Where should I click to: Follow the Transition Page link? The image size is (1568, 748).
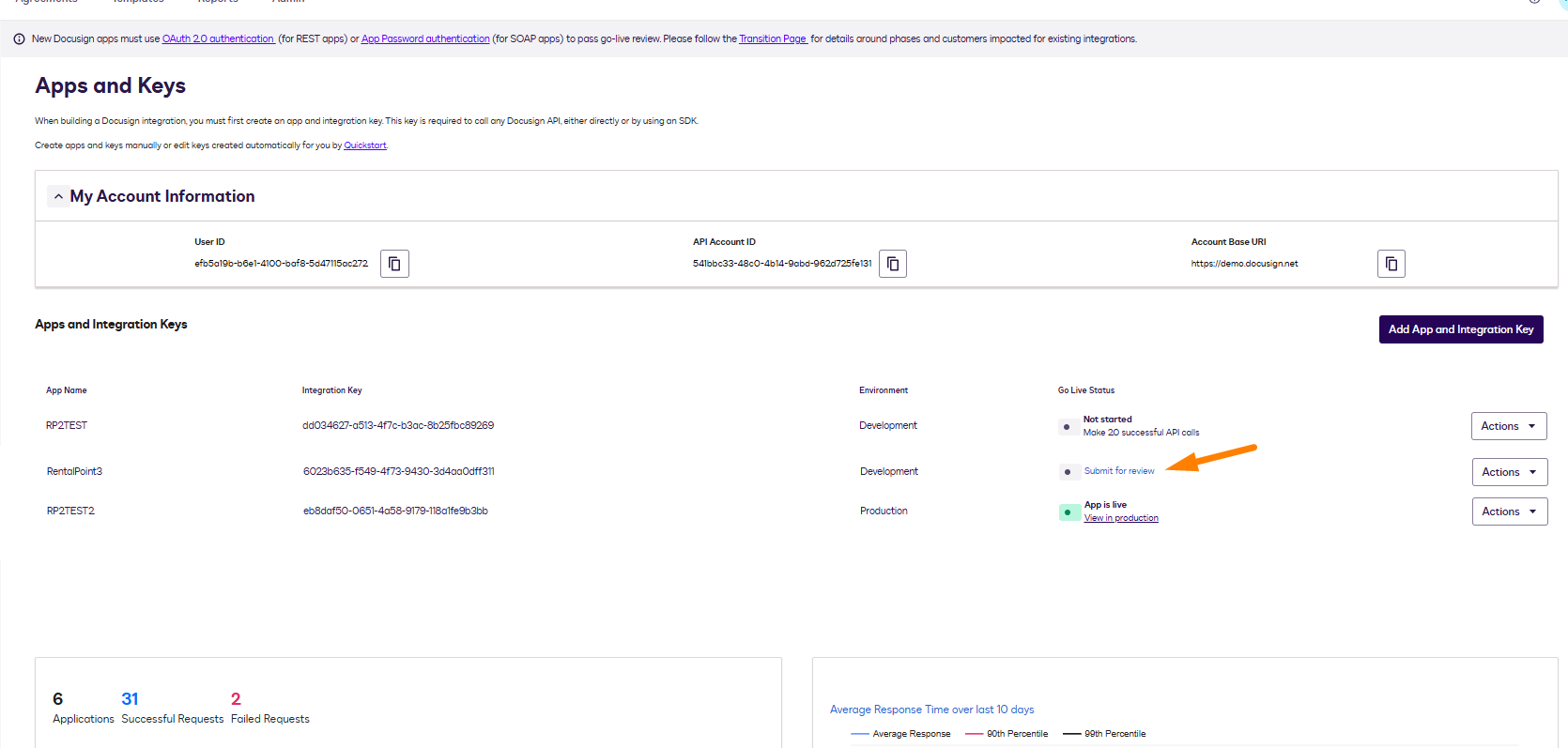tap(773, 38)
